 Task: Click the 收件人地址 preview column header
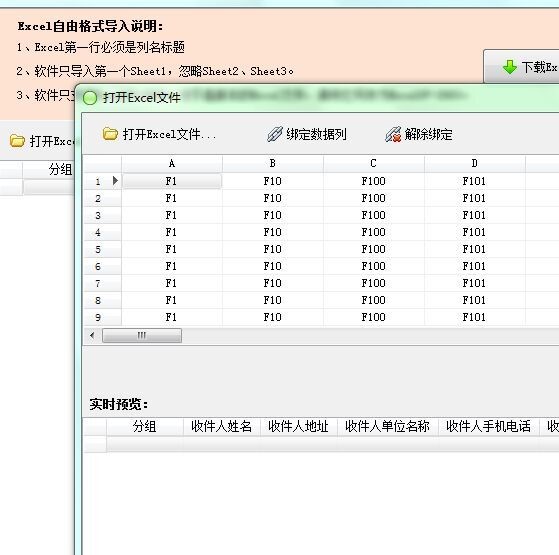[x=299, y=426]
